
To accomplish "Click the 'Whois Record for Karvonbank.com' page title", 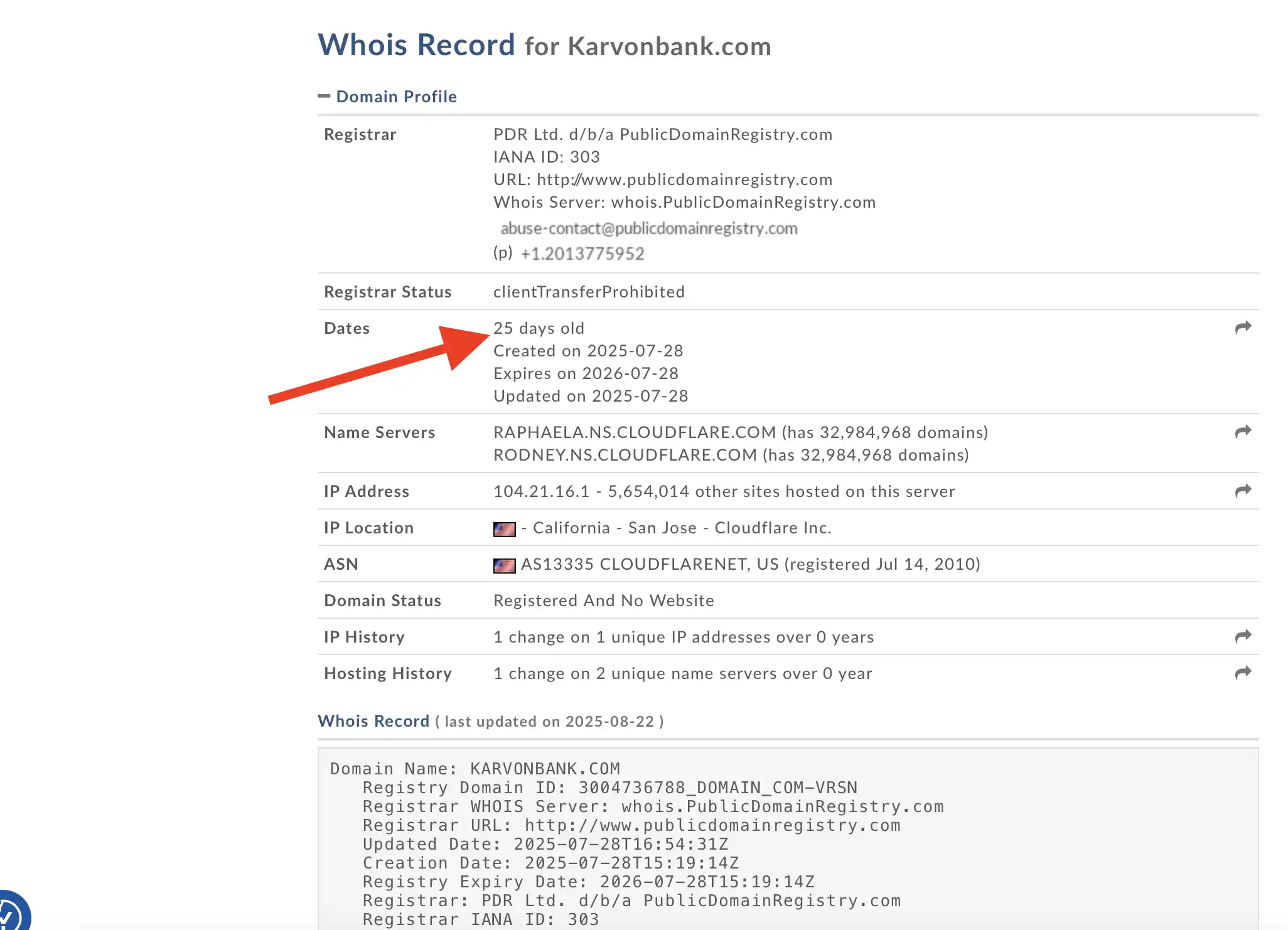I will (x=544, y=45).
